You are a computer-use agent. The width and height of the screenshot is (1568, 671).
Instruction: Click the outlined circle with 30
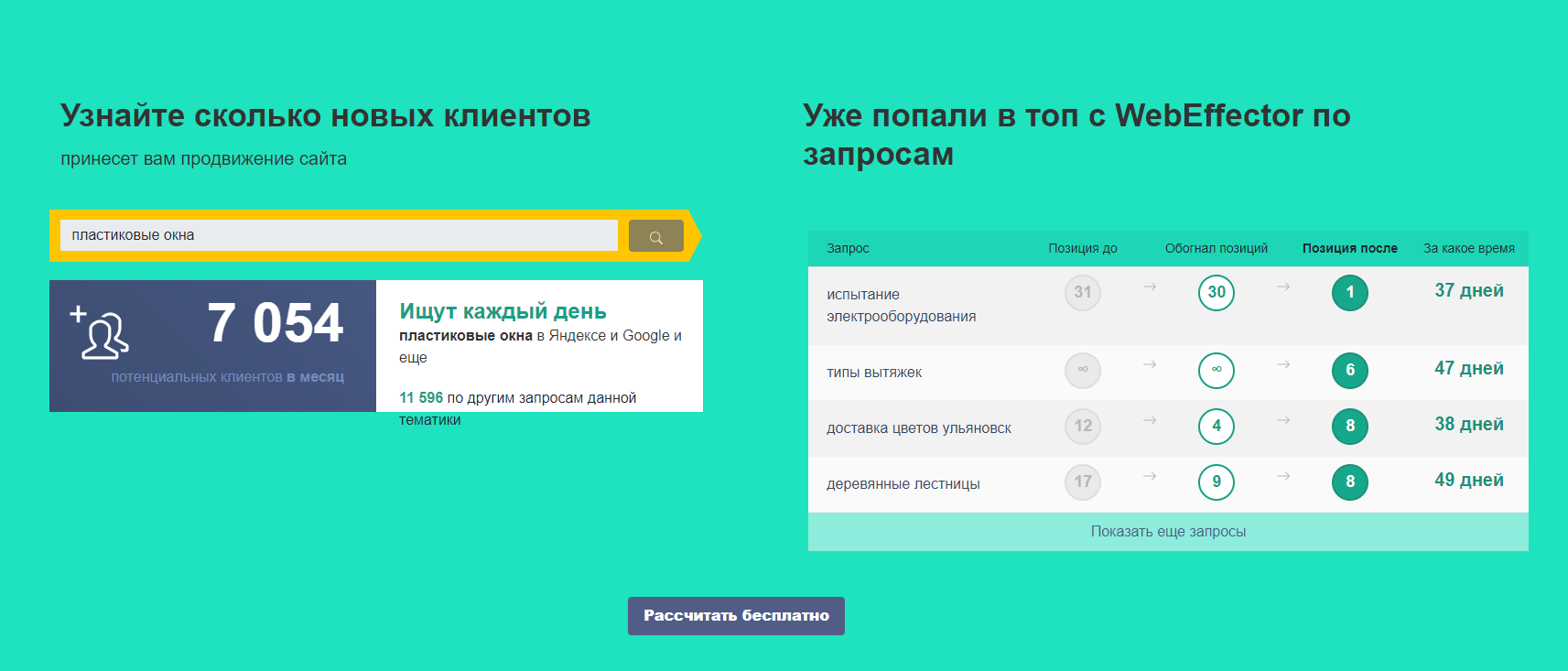click(x=1217, y=293)
